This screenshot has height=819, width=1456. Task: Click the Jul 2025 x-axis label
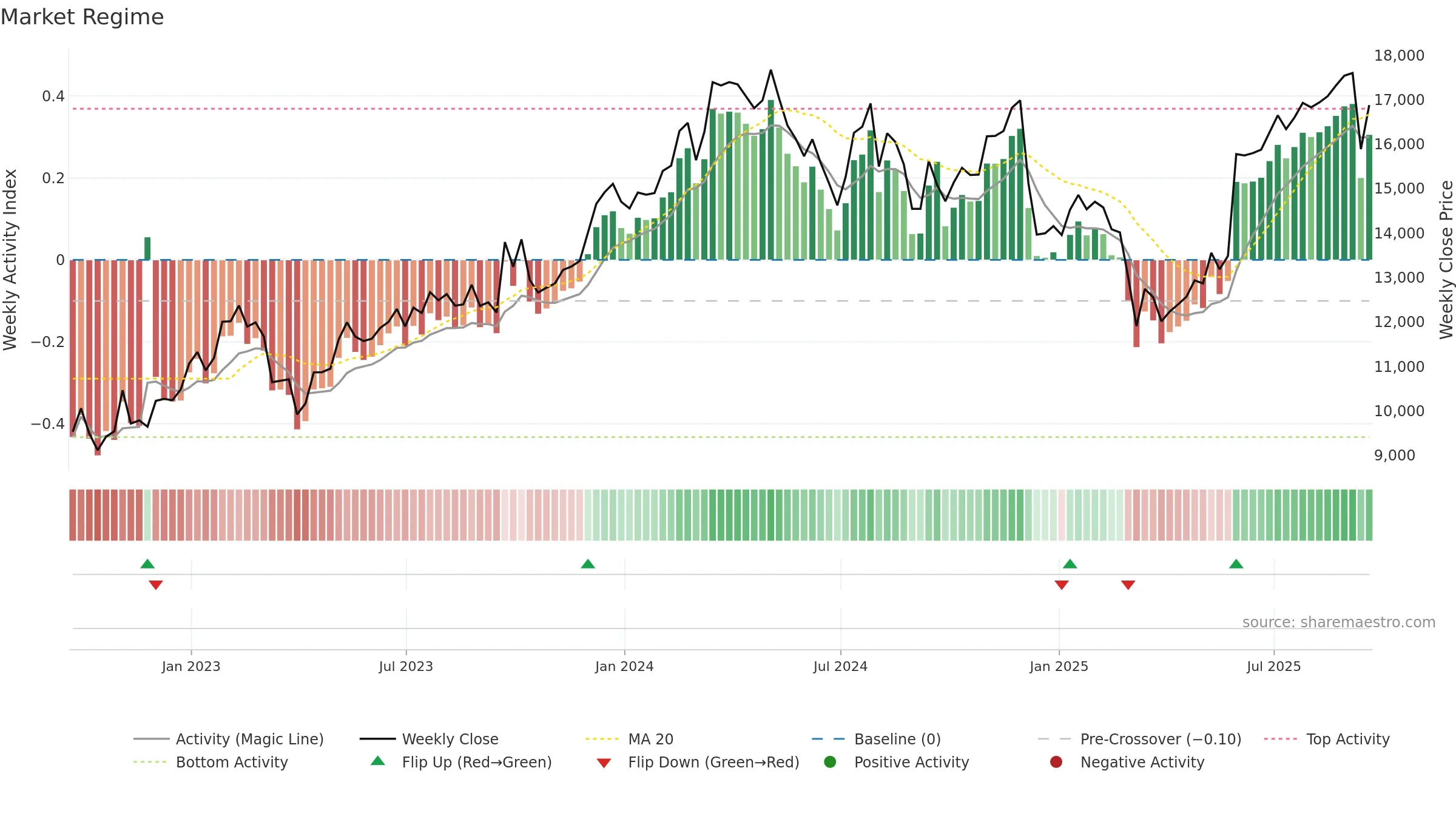pos(1274,667)
